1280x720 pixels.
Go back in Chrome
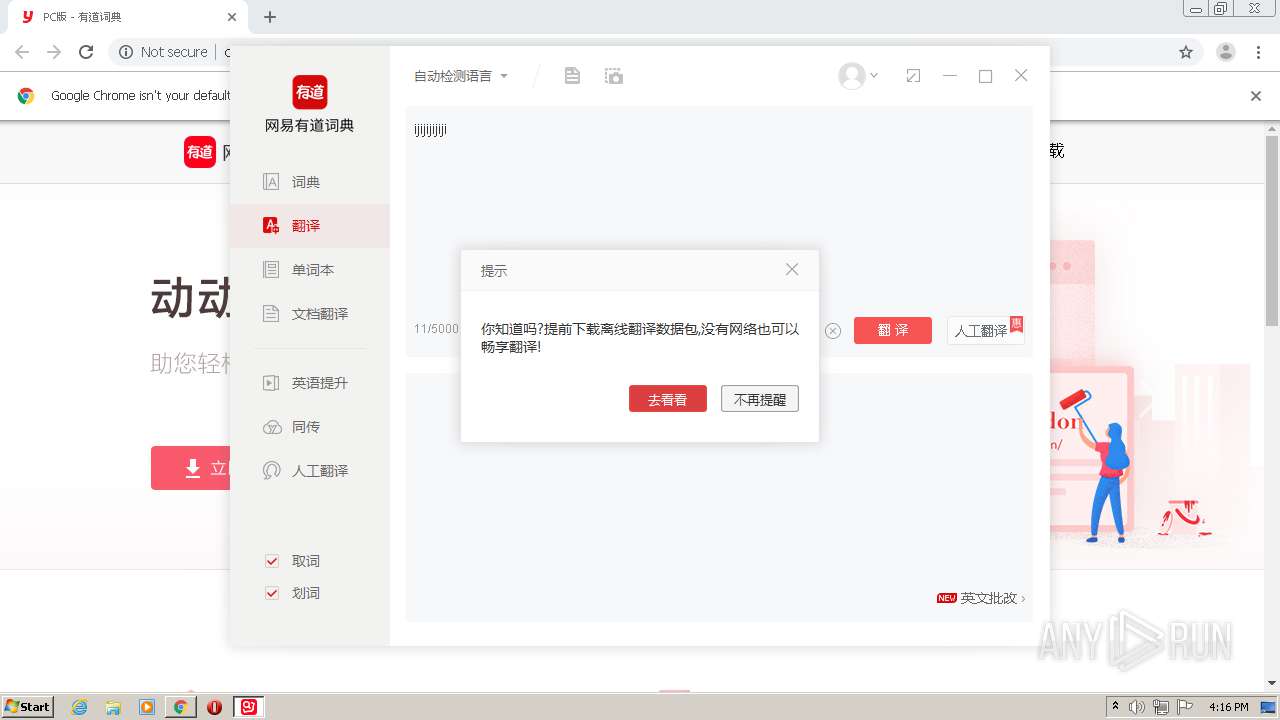pyautogui.click(x=22, y=52)
